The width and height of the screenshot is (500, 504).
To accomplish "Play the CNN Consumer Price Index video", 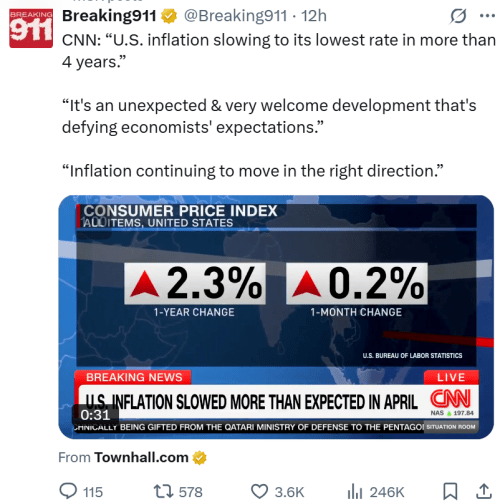I will click(x=276, y=317).
